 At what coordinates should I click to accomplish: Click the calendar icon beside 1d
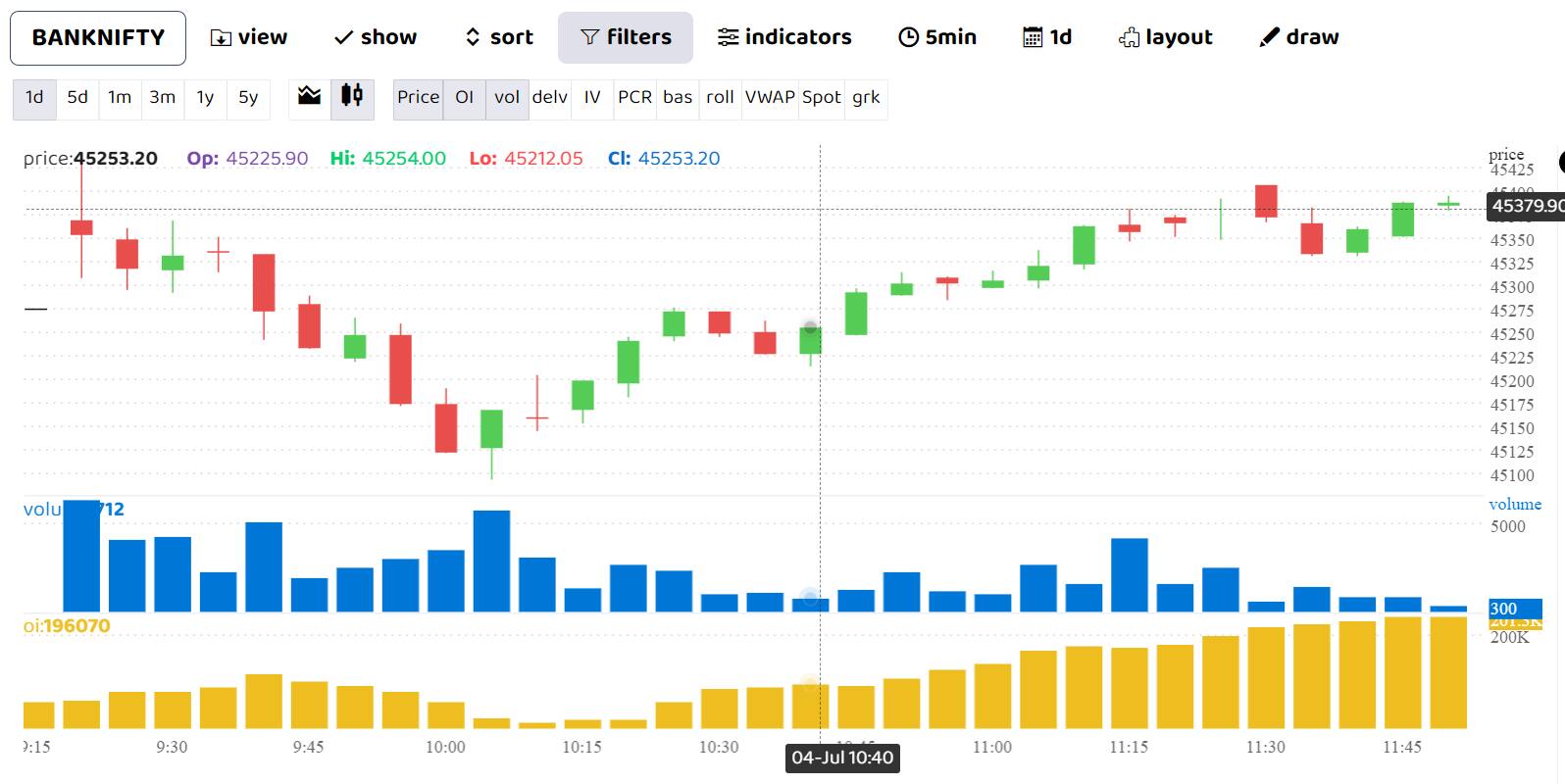pyautogui.click(x=1033, y=37)
